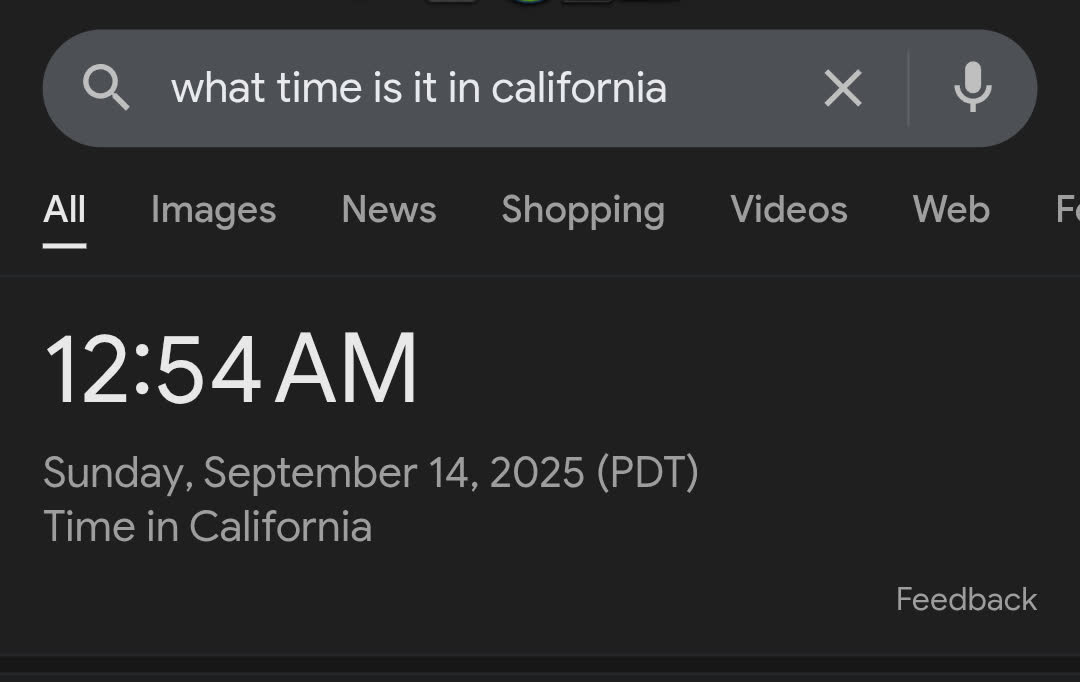Open the News tab
The width and height of the screenshot is (1080, 682).
tap(389, 209)
